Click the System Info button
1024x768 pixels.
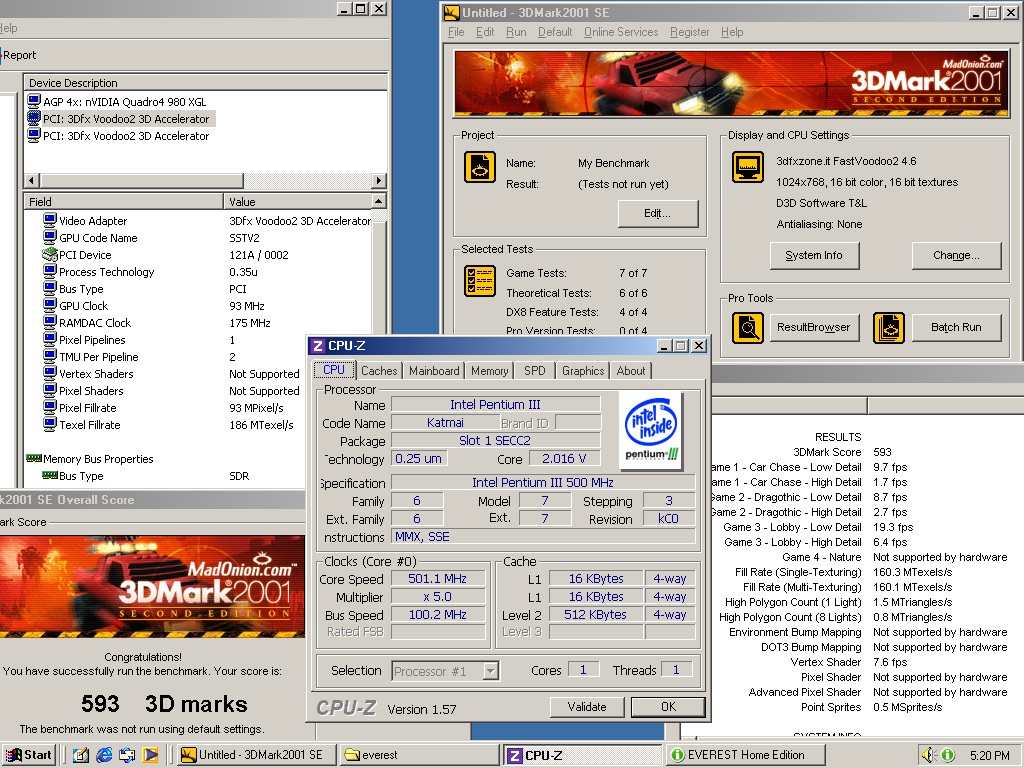[814, 255]
